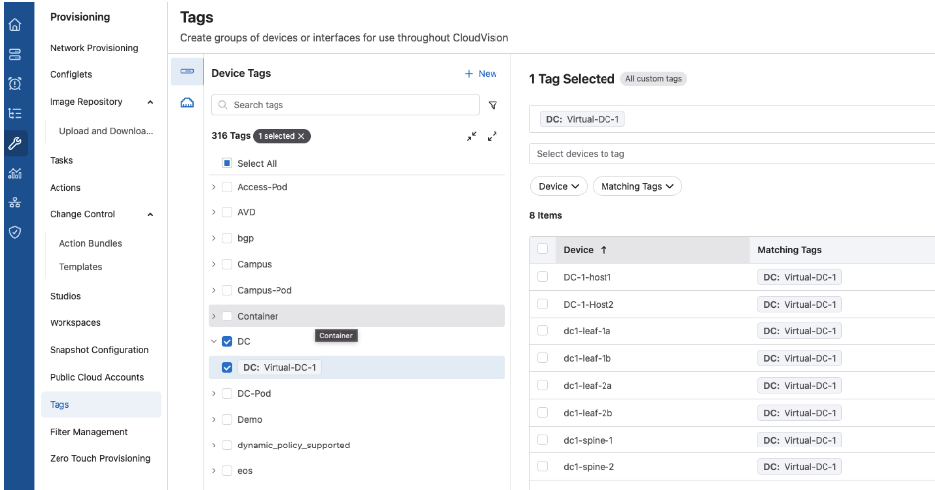The width and height of the screenshot is (935, 490).
Task: Open the topology tree icon in left rail
Action: (15, 113)
